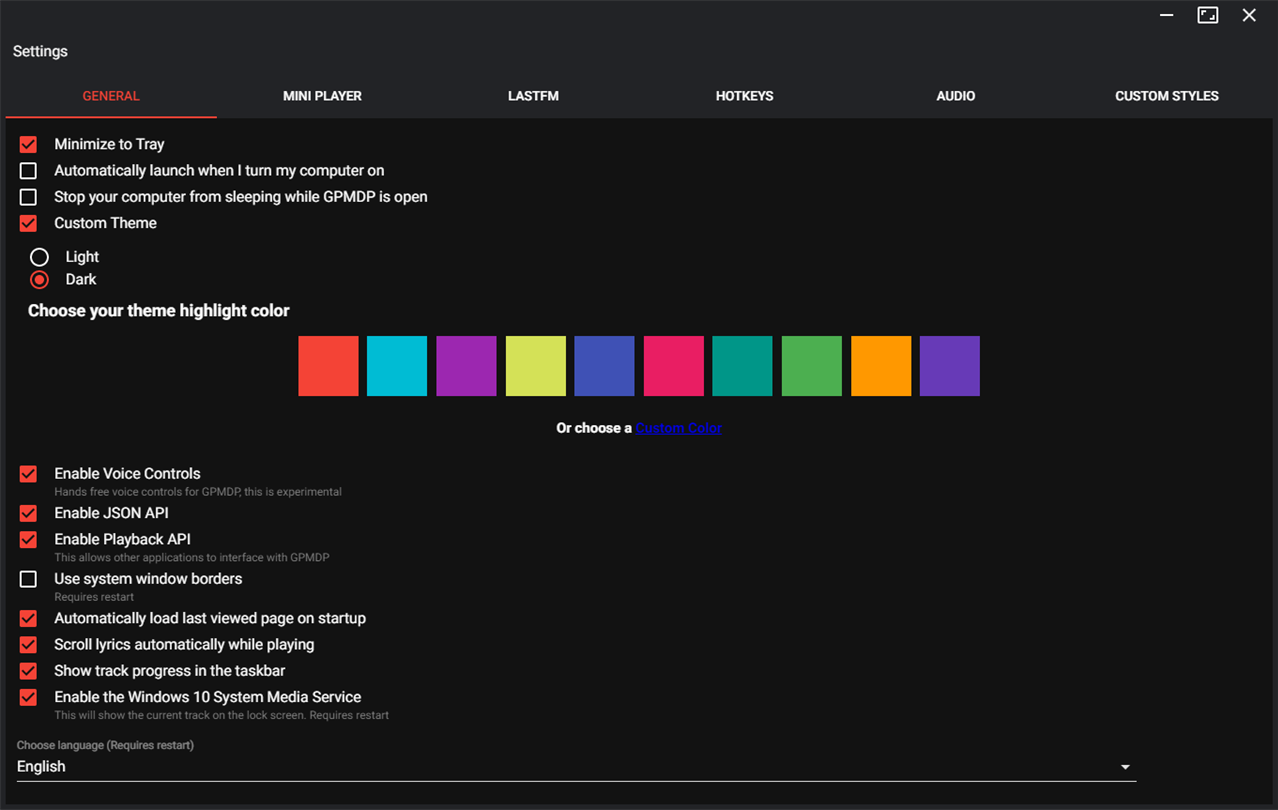Open the language dropdown showing English

point(576,767)
